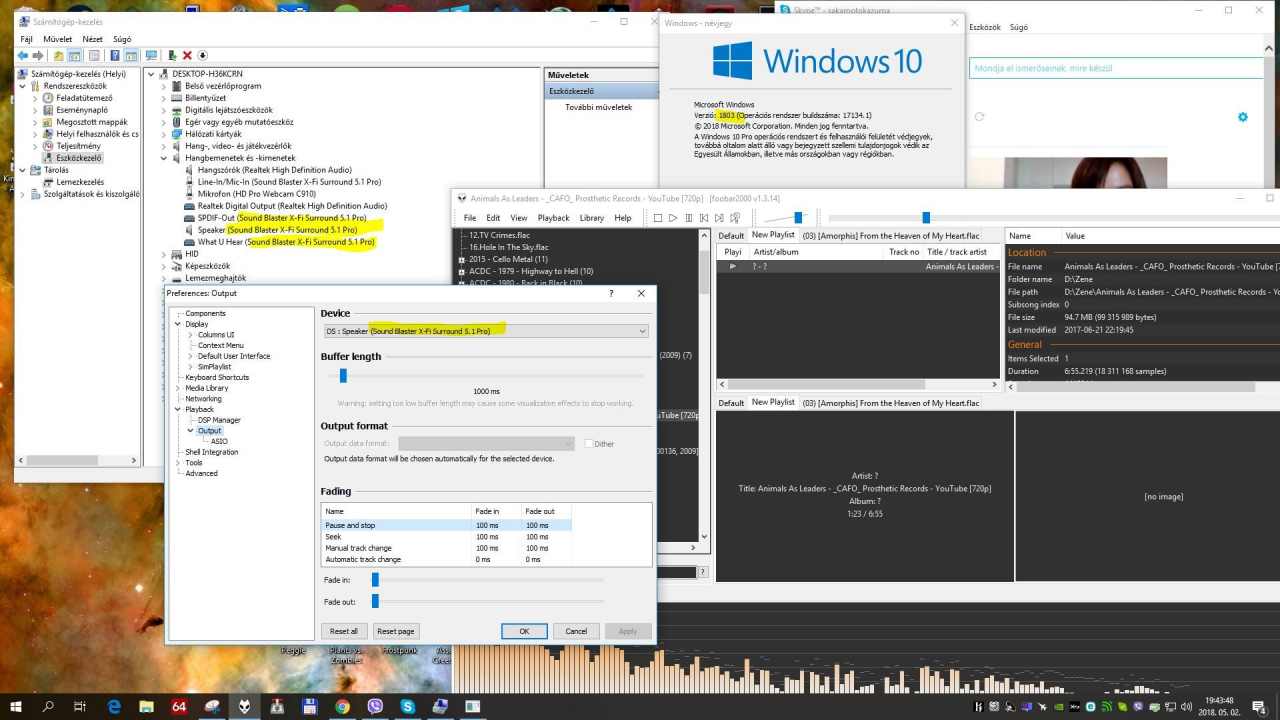Expand Szolgáltatások és kiszolgálók node
This screenshot has width=1280, height=720.
[22, 194]
